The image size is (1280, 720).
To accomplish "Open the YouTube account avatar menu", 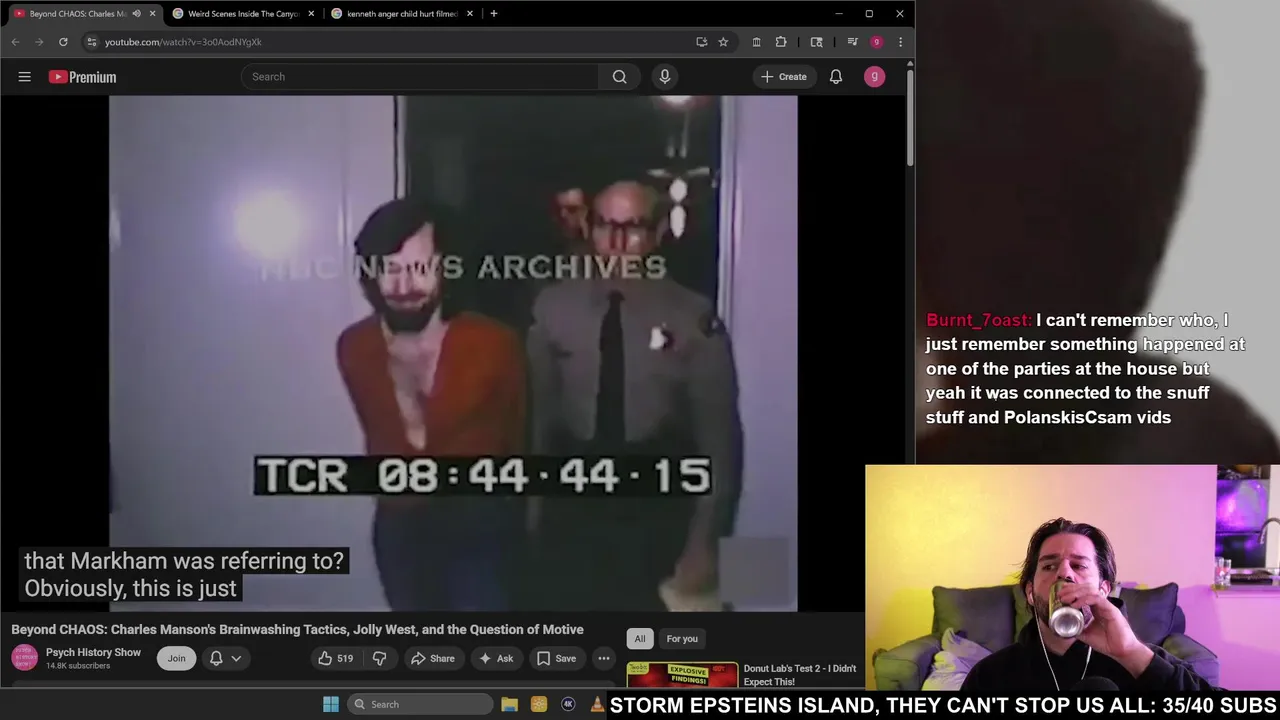I will click(874, 77).
